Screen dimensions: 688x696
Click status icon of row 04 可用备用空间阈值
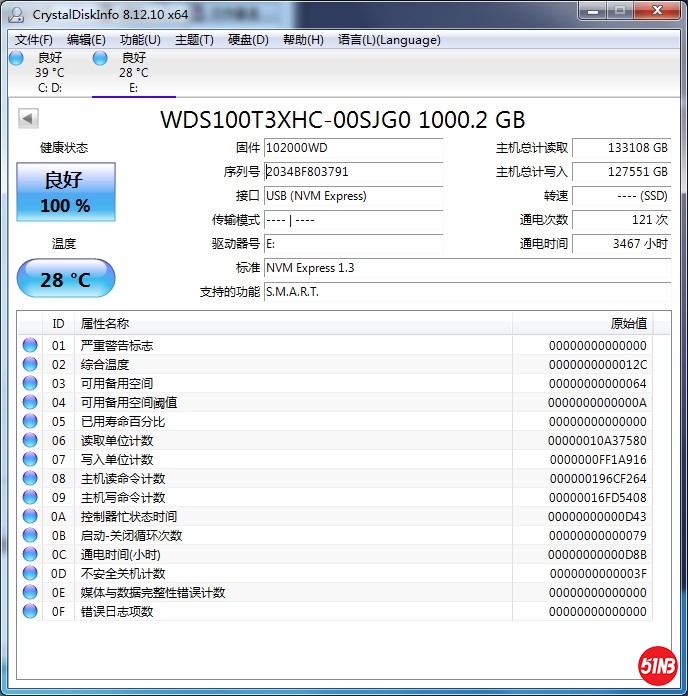click(30, 402)
